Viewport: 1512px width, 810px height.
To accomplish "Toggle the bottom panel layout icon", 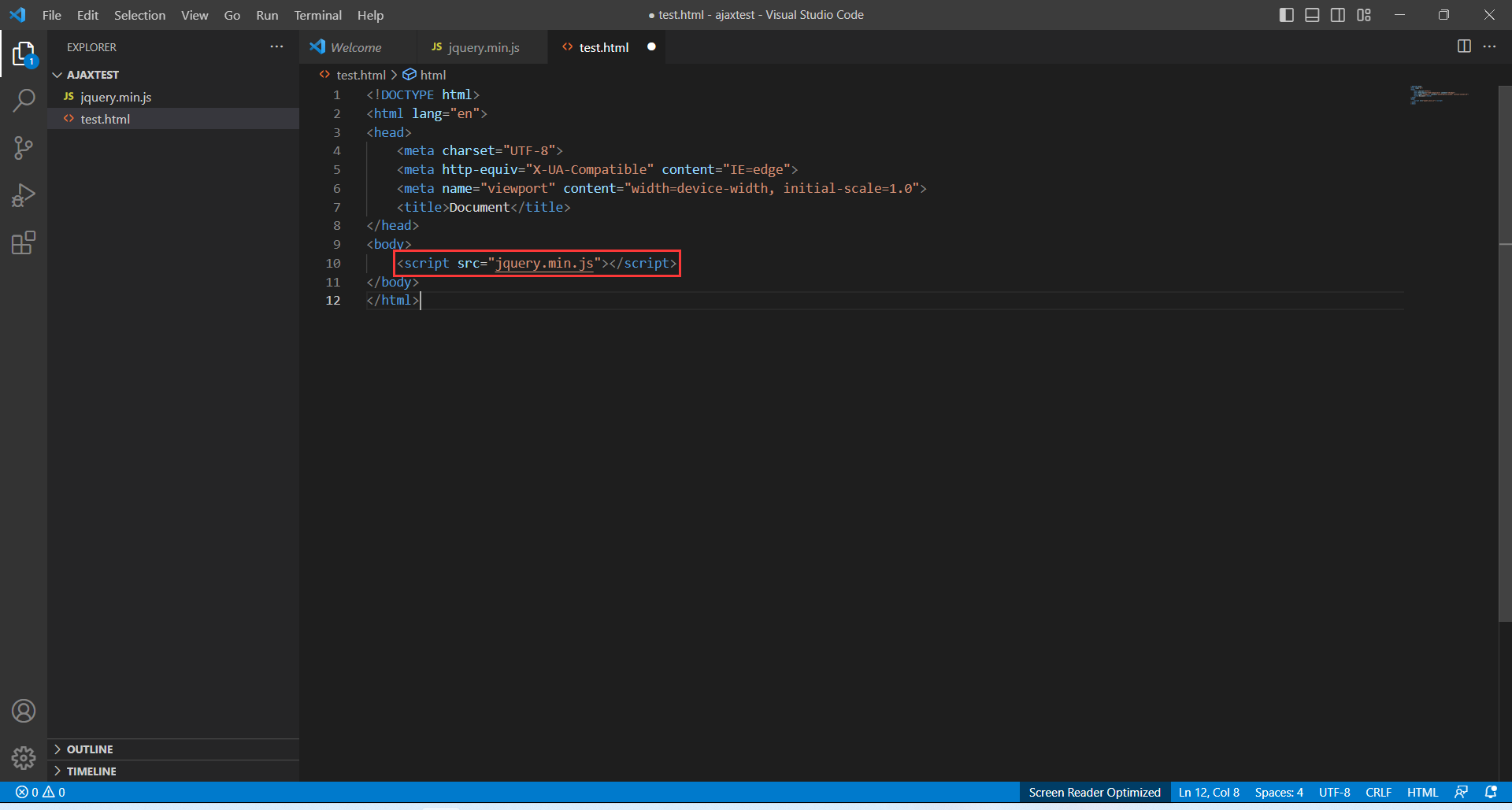I will [x=1312, y=15].
